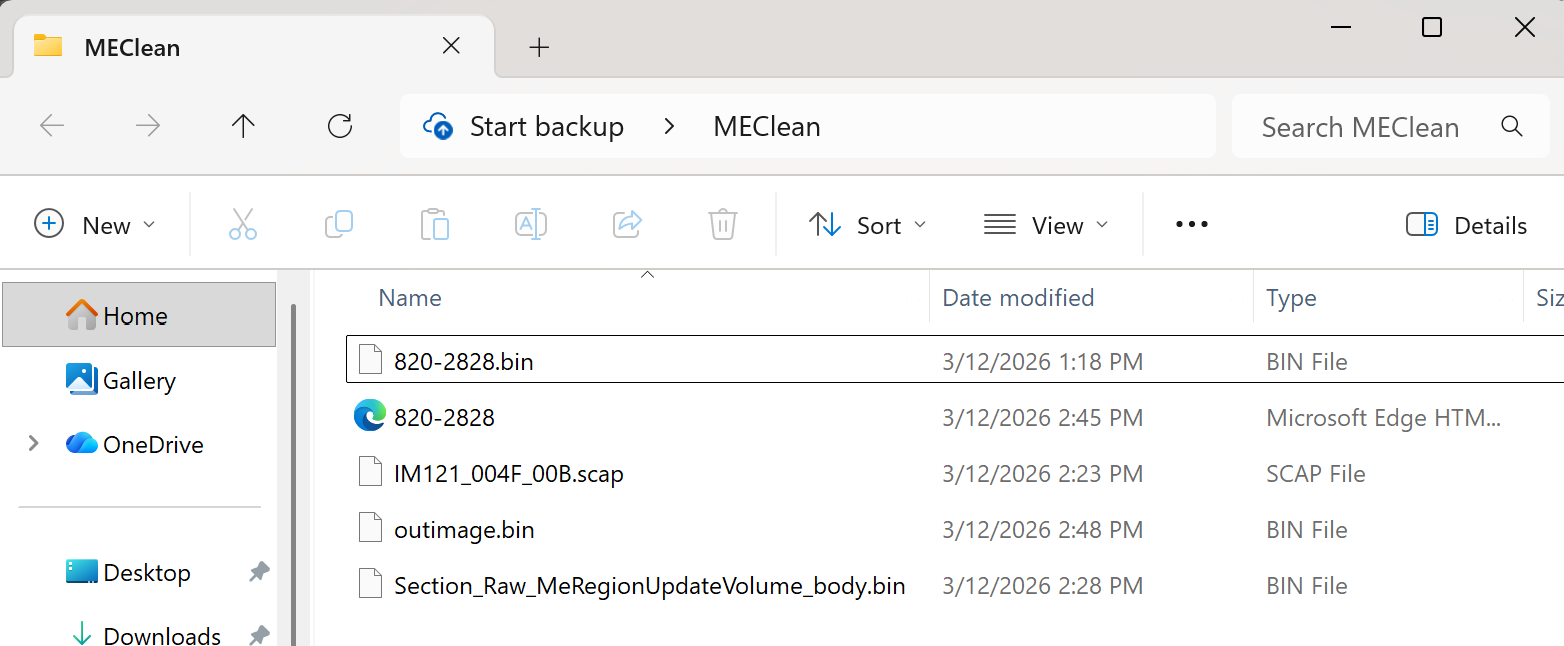This screenshot has height=646, width=1564.
Task: Open the View dropdown menu
Action: click(x=1046, y=225)
